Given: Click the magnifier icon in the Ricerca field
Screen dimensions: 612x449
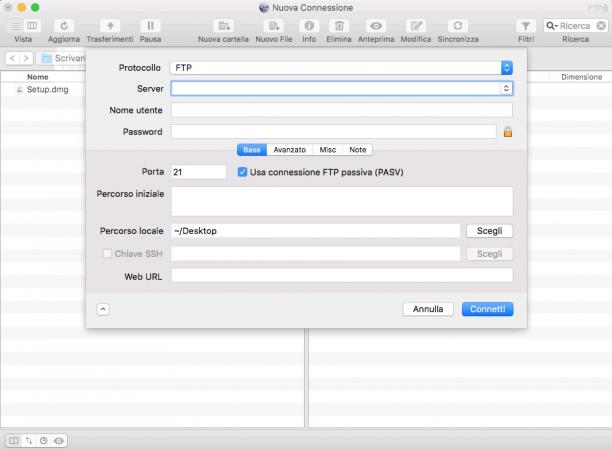Looking at the screenshot, I should coord(551,26).
